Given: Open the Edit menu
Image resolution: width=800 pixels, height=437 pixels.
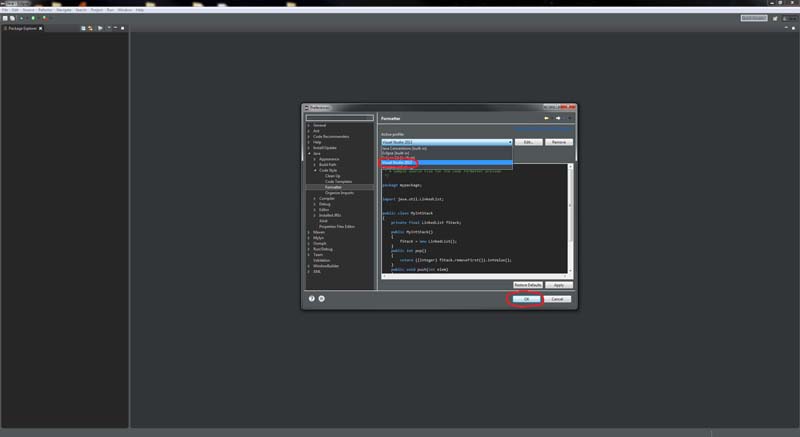Looking at the screenshot, I should (15, 10).
